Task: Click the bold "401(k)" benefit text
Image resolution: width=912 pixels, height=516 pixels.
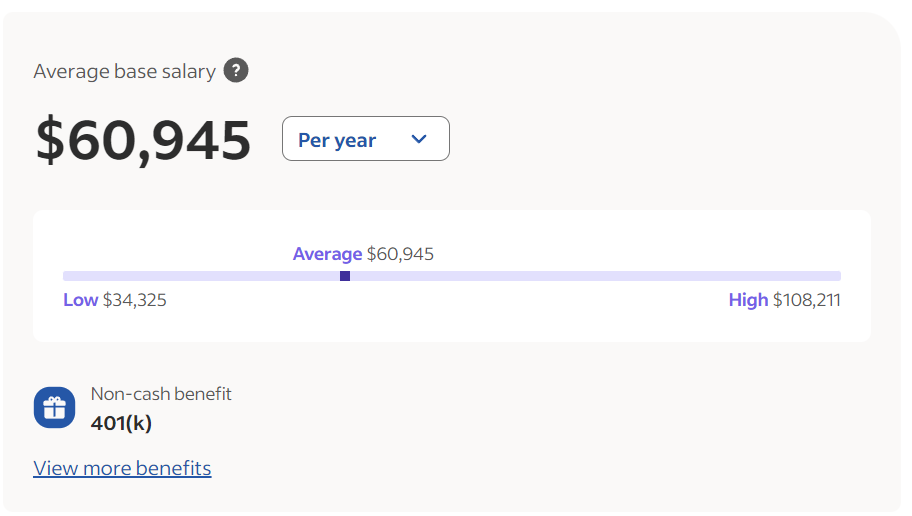Action: [x=121, y=423]
